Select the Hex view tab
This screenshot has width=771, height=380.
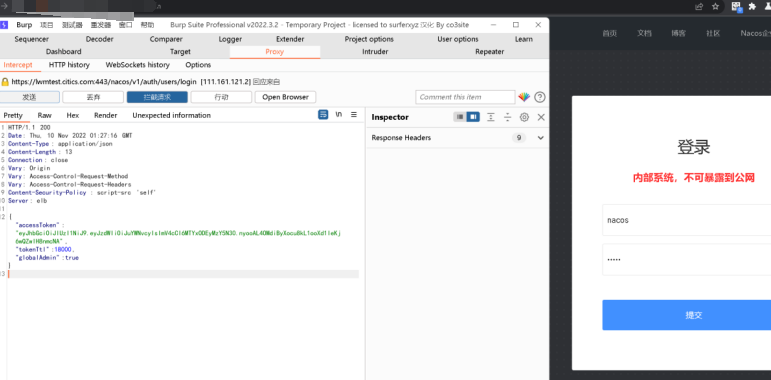pos(73,116)
